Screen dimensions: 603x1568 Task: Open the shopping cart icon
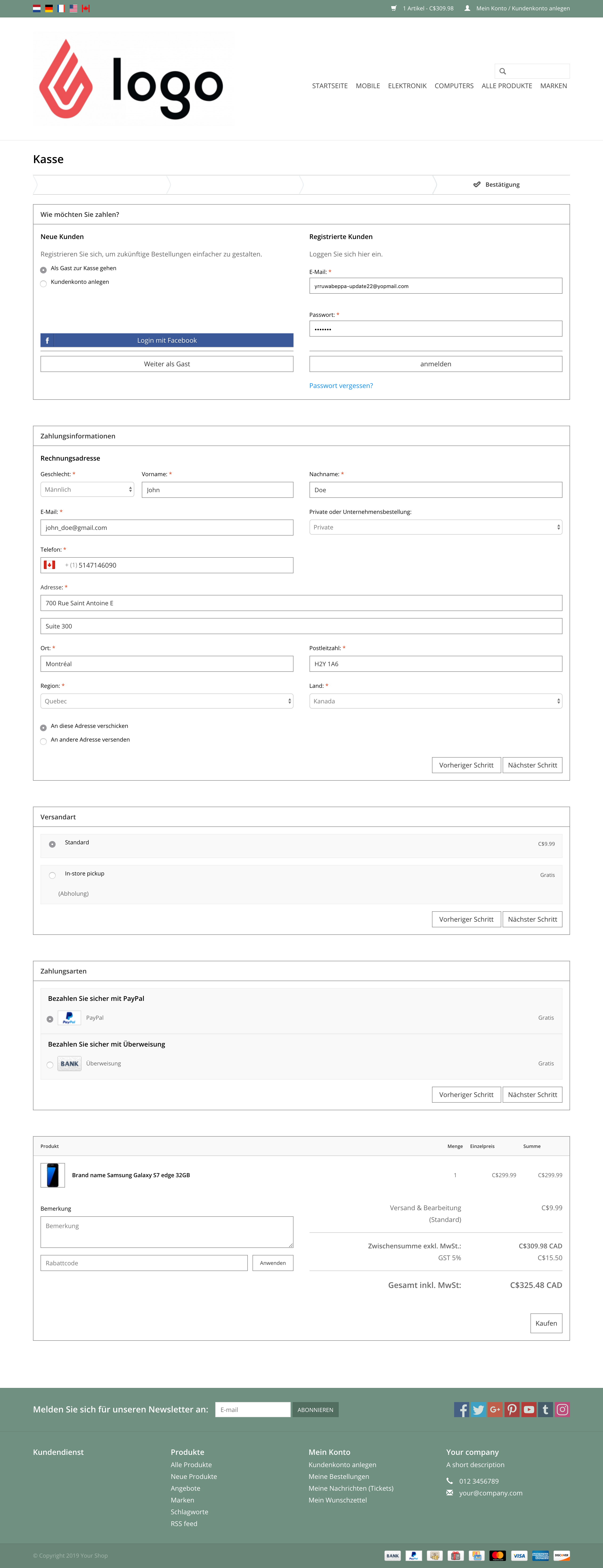(x=394, y=8)
